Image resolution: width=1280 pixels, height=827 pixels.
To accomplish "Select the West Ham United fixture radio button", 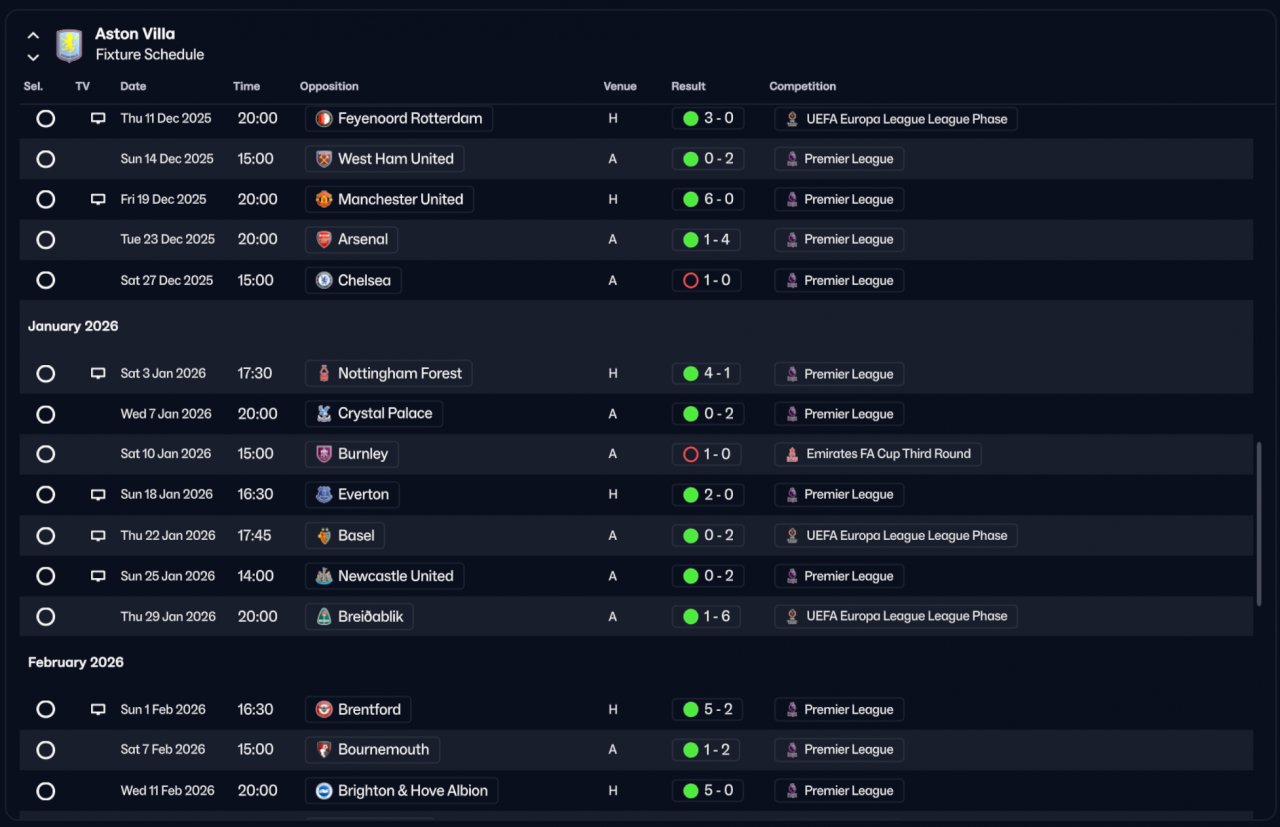I will point(45,159).
